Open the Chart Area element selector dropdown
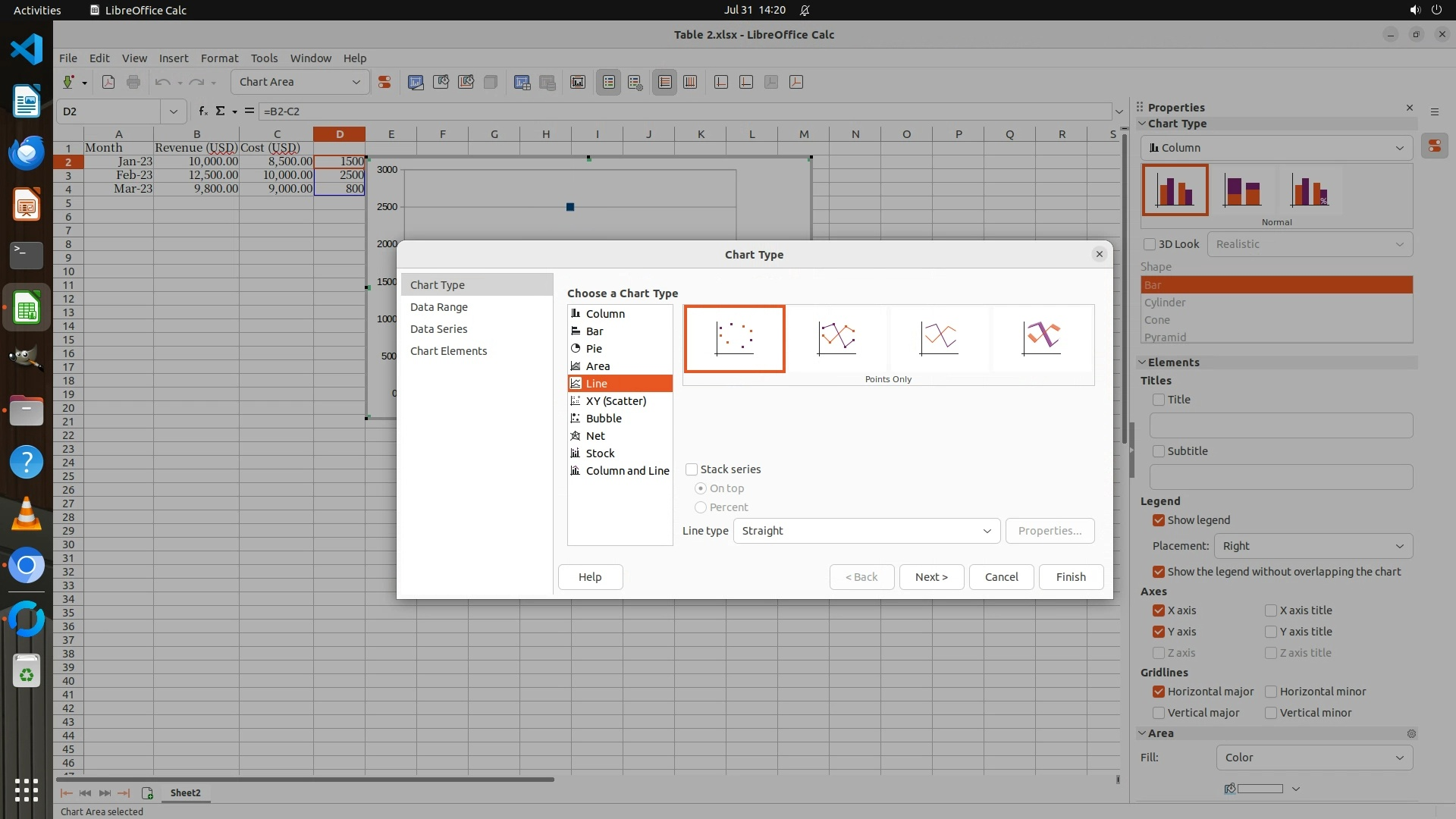The image size is (1456, 819). (300, 82)
